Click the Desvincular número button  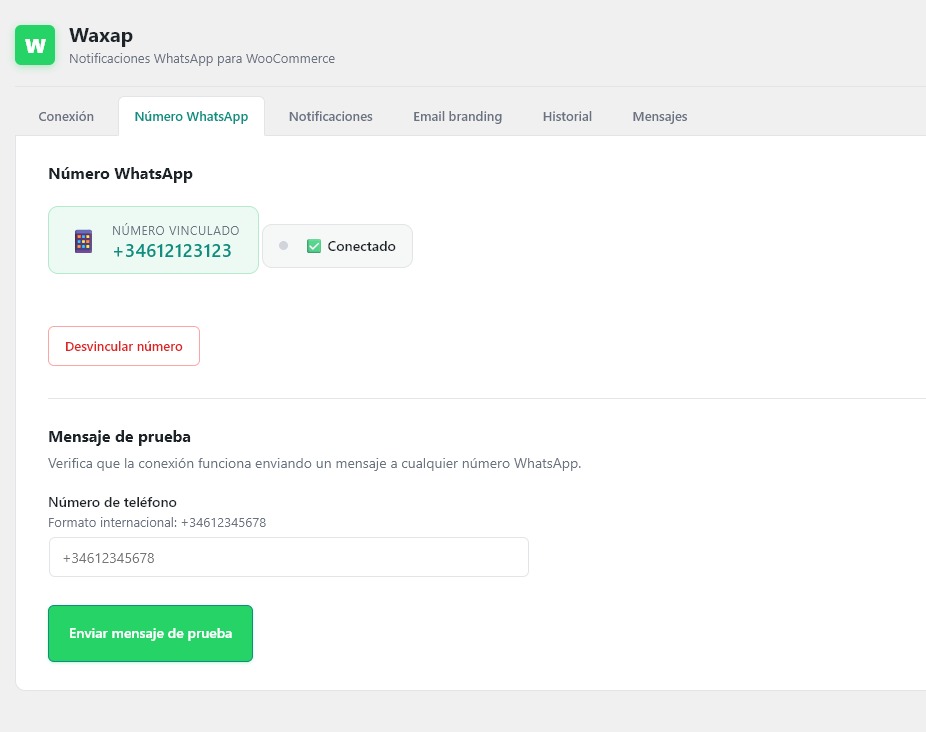pos(124,346)
